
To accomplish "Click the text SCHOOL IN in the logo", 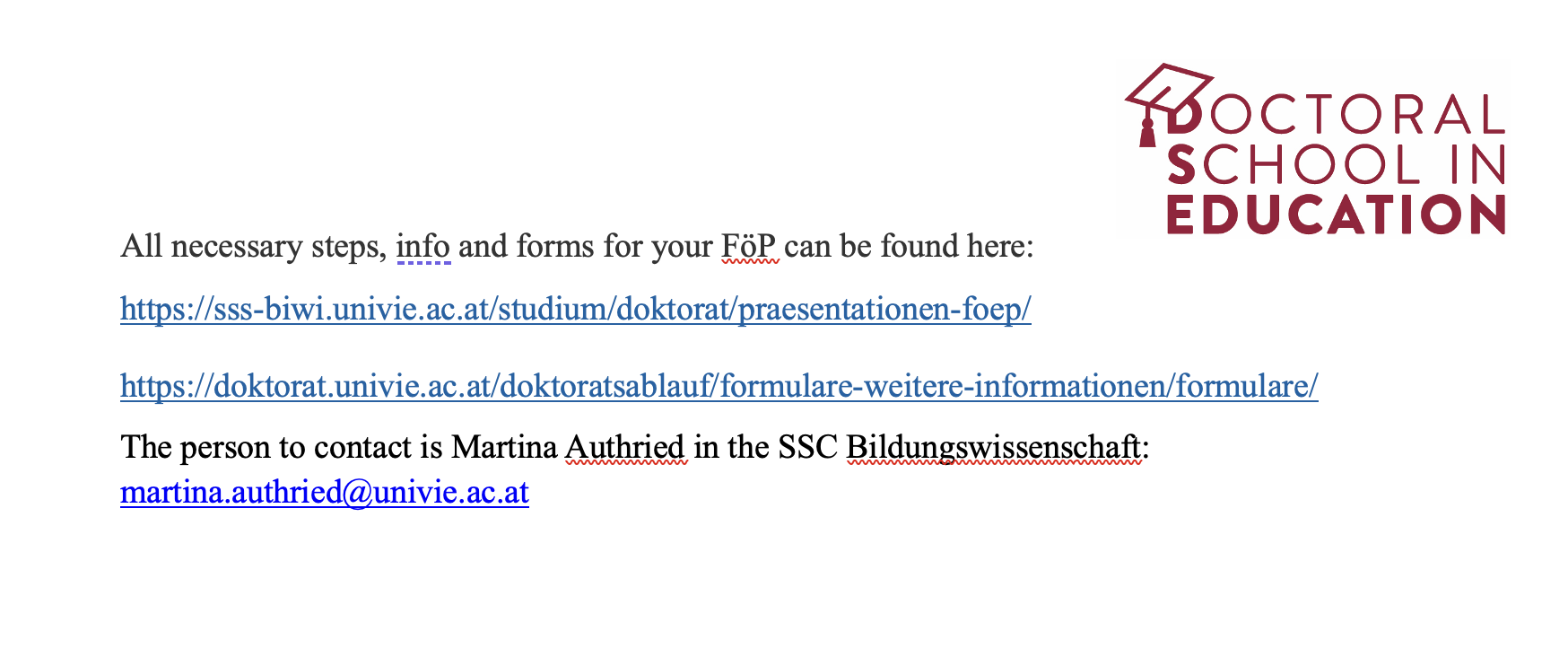I will [x=1337, y=164].
